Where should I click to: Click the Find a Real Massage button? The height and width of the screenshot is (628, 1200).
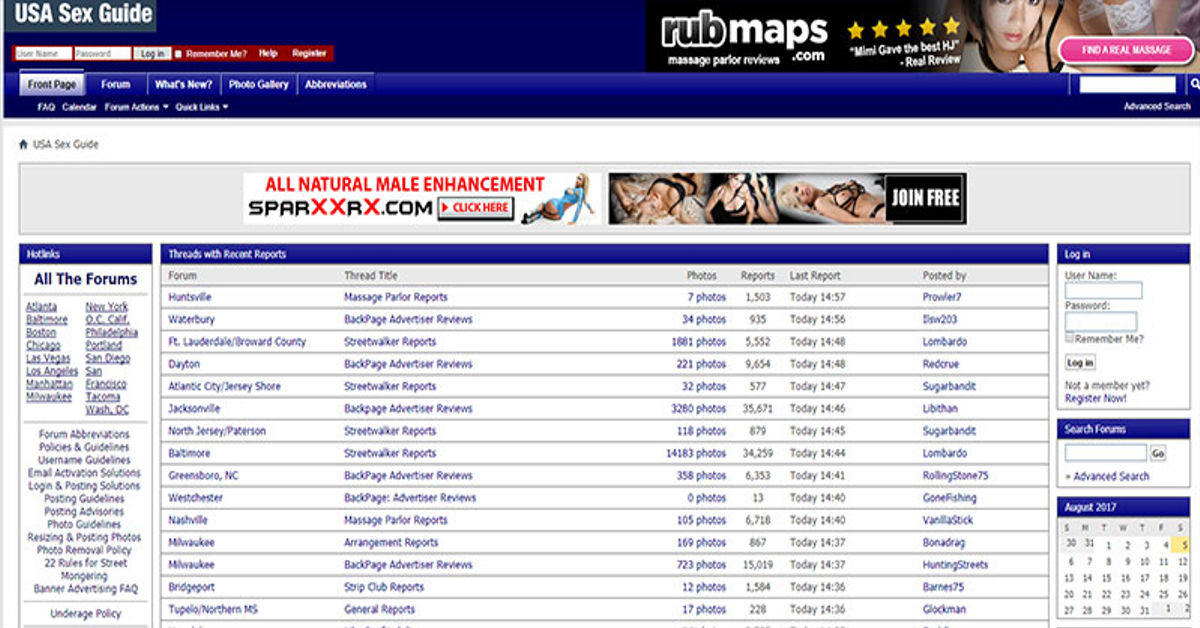[1126, 50]
